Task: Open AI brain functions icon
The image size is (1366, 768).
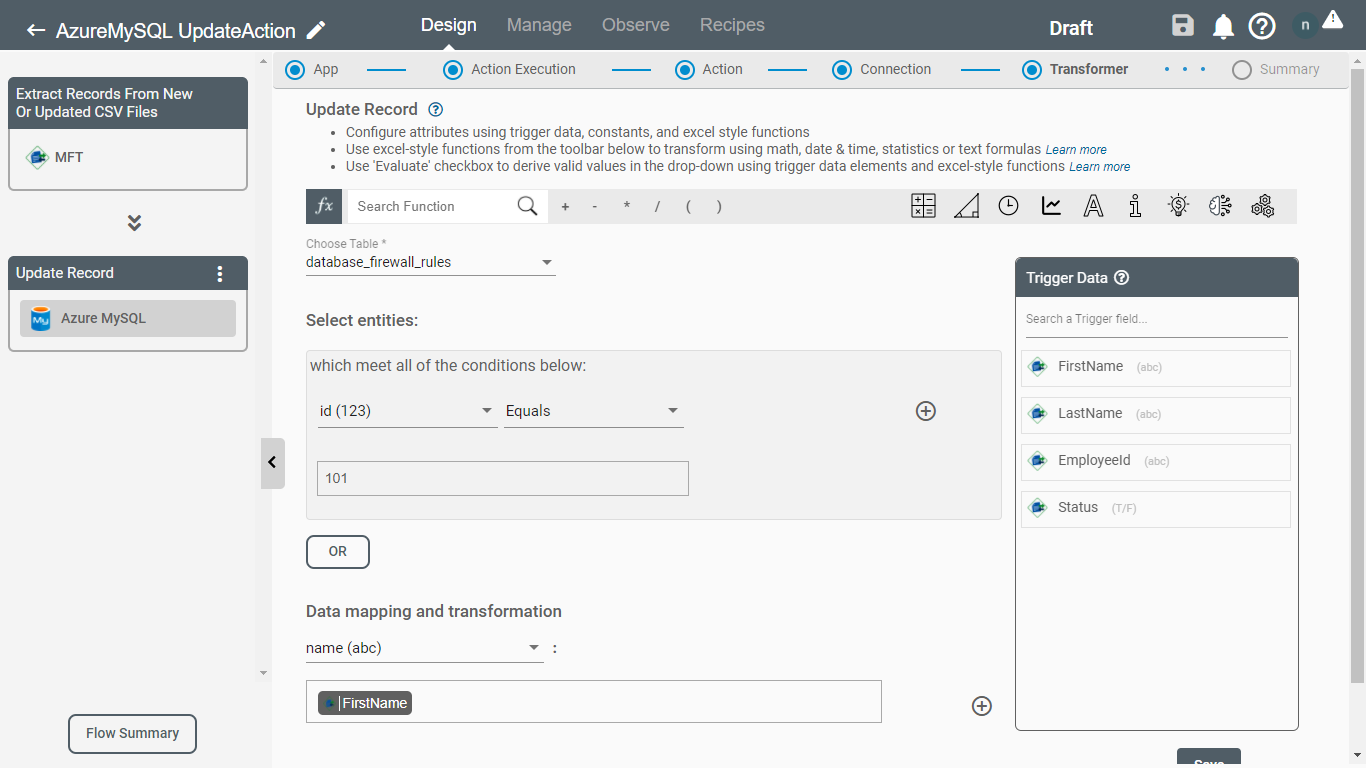Action: click(x=1220, y=206)
